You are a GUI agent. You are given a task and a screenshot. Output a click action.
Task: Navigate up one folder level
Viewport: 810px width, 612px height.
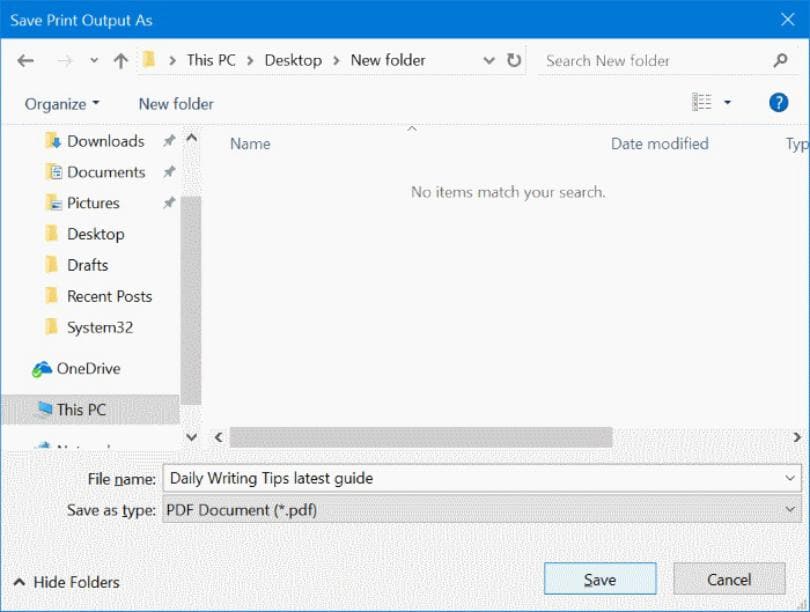(120, 59)
